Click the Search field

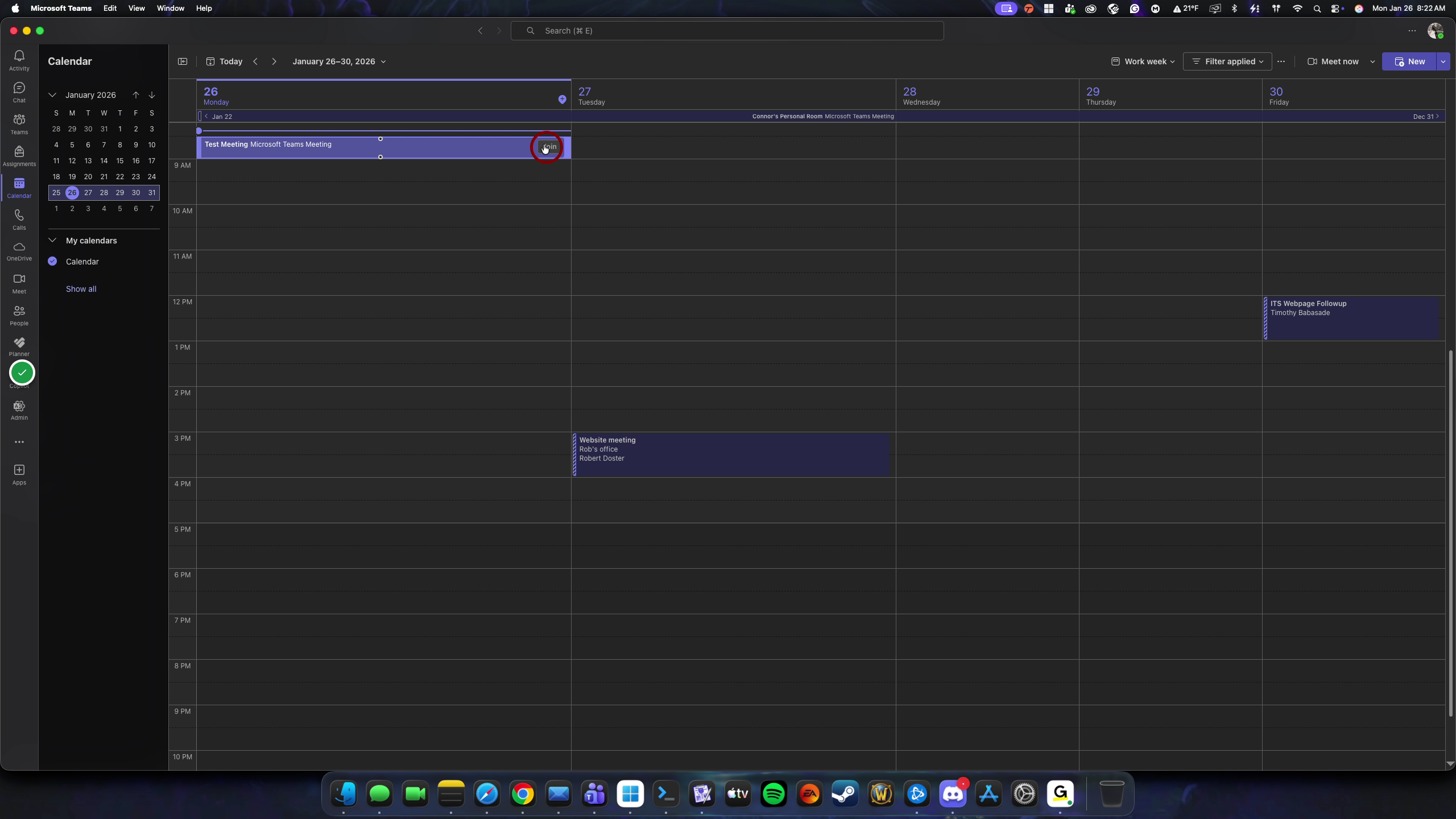coord(727,31)
